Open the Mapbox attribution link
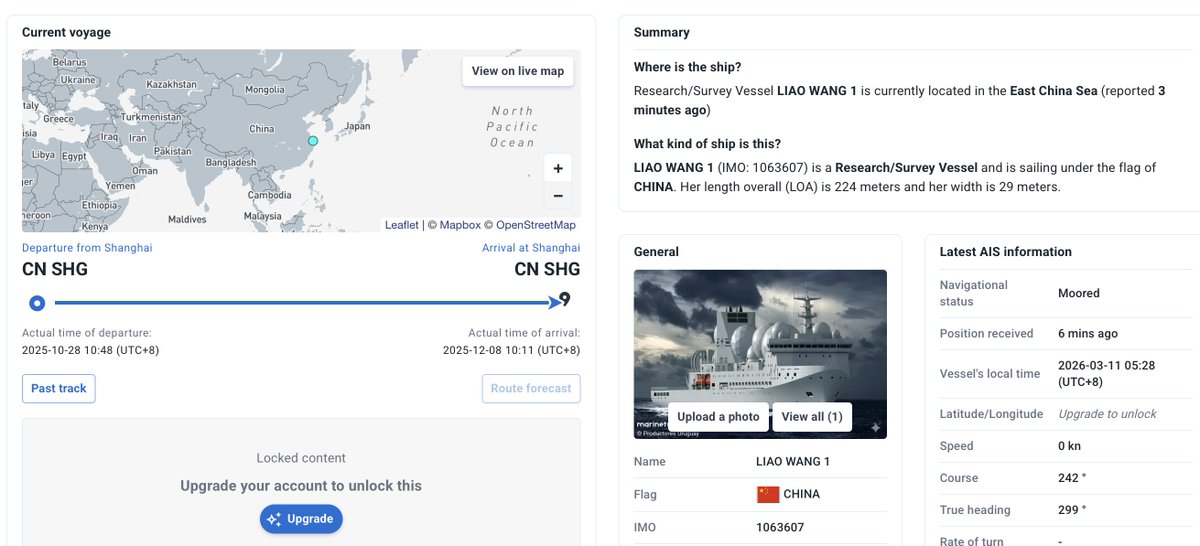 pyautogui.click(x=461, y=225)
